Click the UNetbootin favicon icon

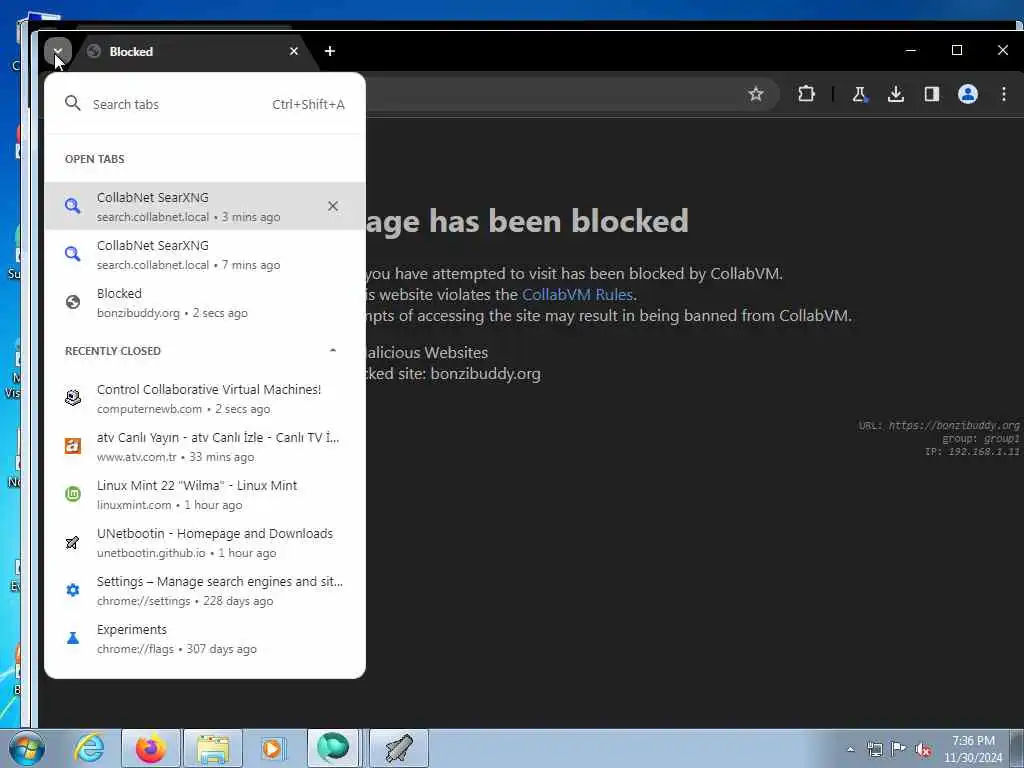click(x=72, y=542)
